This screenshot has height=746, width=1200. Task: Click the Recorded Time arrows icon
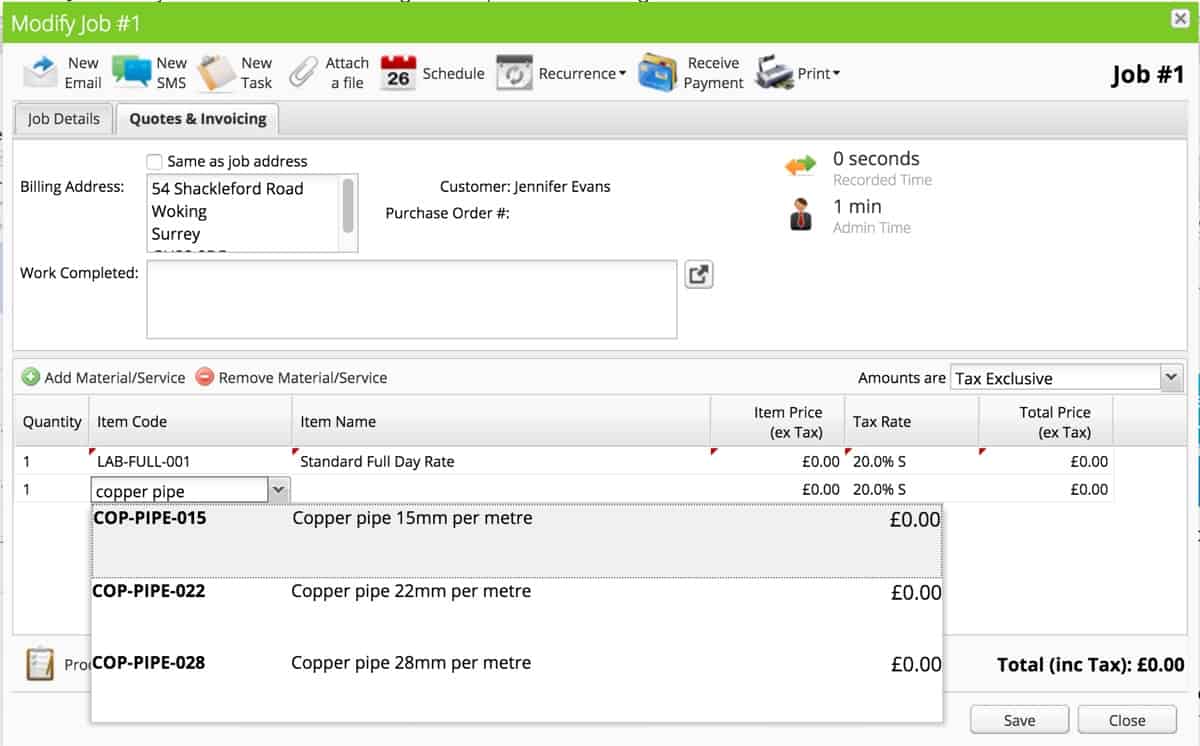click(x=801, y=167)
